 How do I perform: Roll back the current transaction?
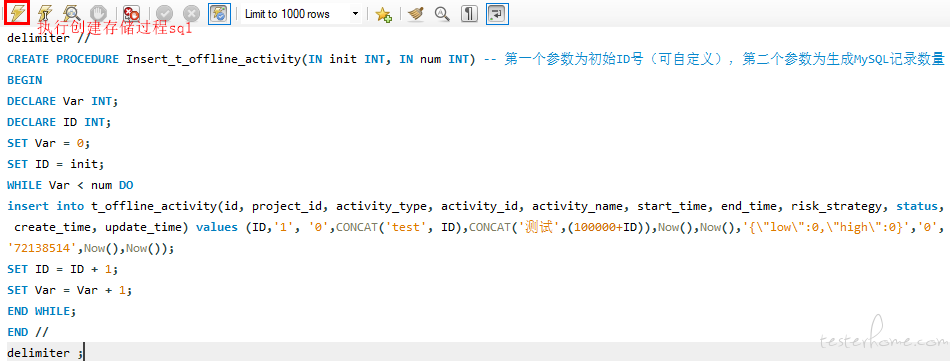[191, 13]
